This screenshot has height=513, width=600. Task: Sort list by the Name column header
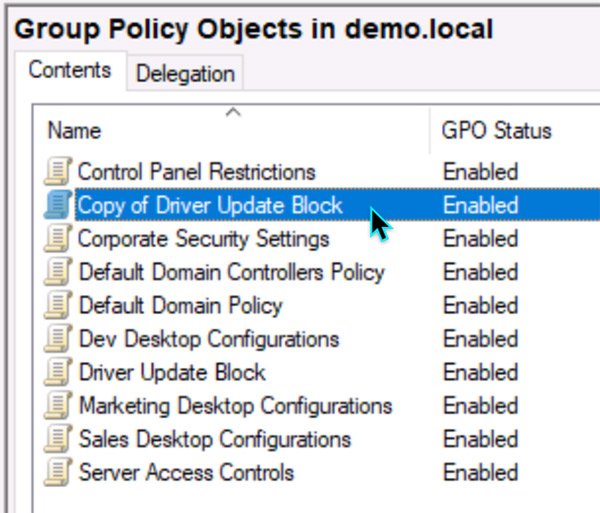(x=75, y=131)
